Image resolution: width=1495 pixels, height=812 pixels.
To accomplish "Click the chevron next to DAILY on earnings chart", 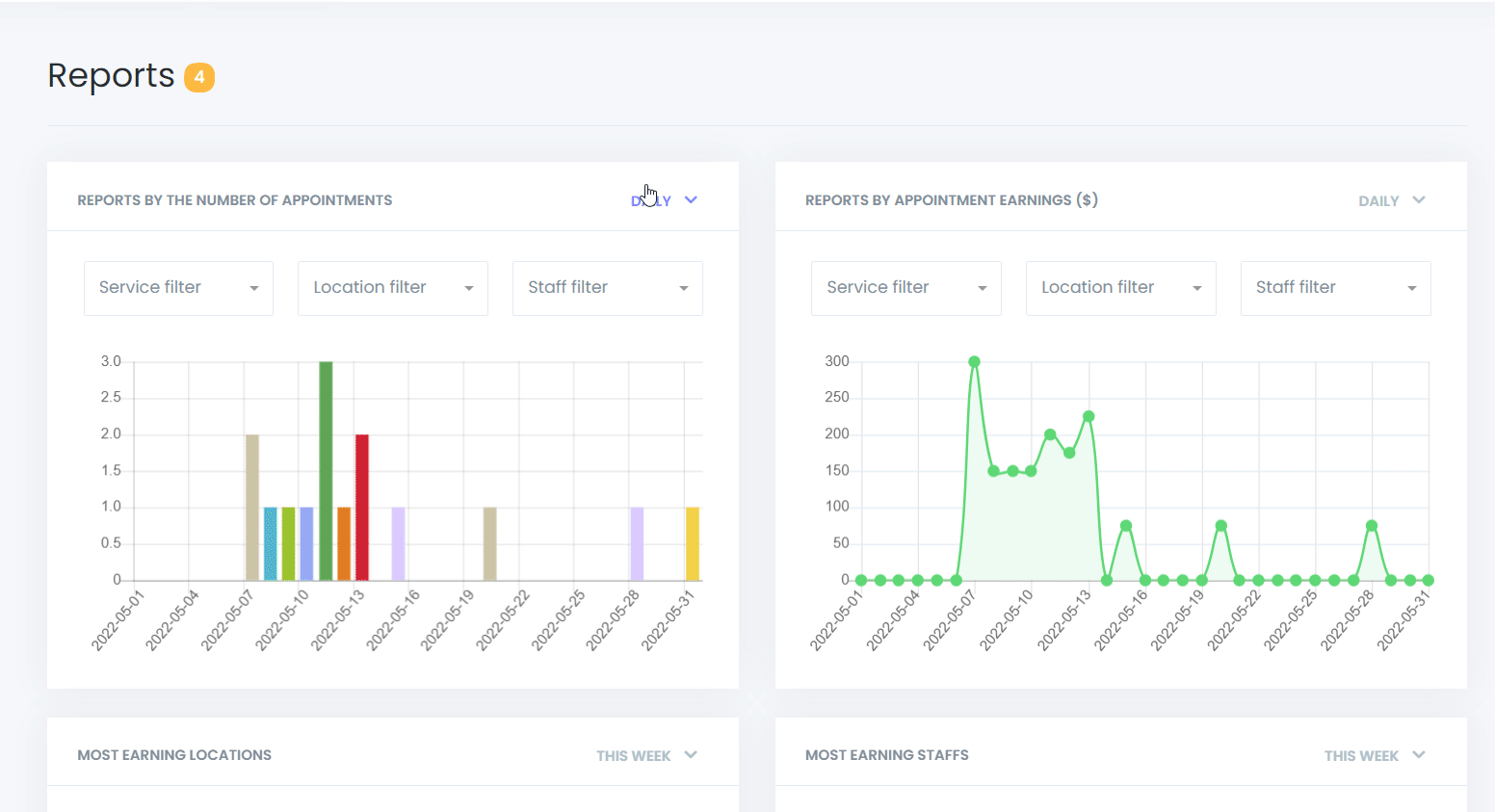I will (x=1418, y=199).
